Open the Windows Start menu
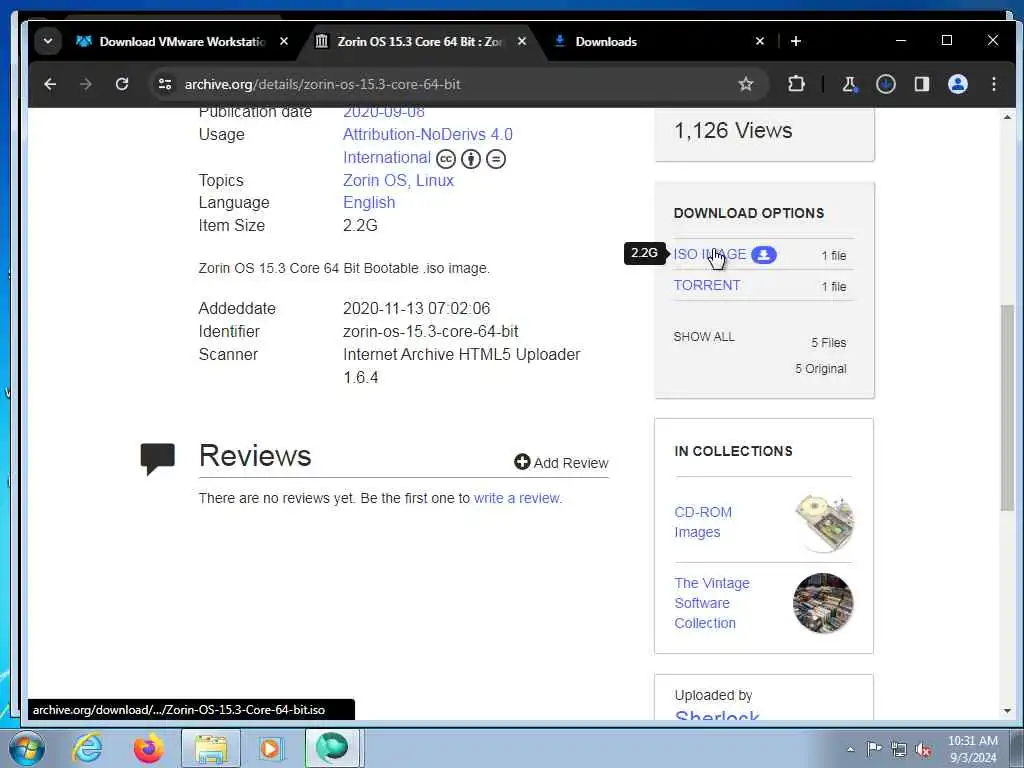This screenshot has height=768, width=1024. pyautogui.click(x=27, y=748)
